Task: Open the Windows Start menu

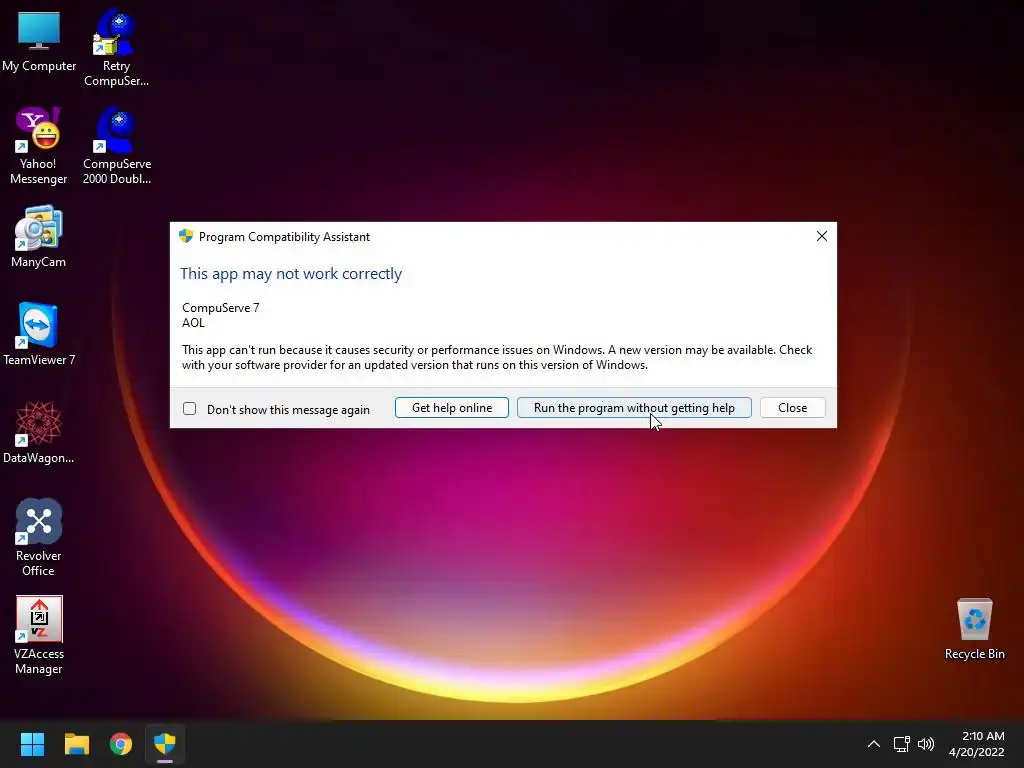Action: coord(32,744)
